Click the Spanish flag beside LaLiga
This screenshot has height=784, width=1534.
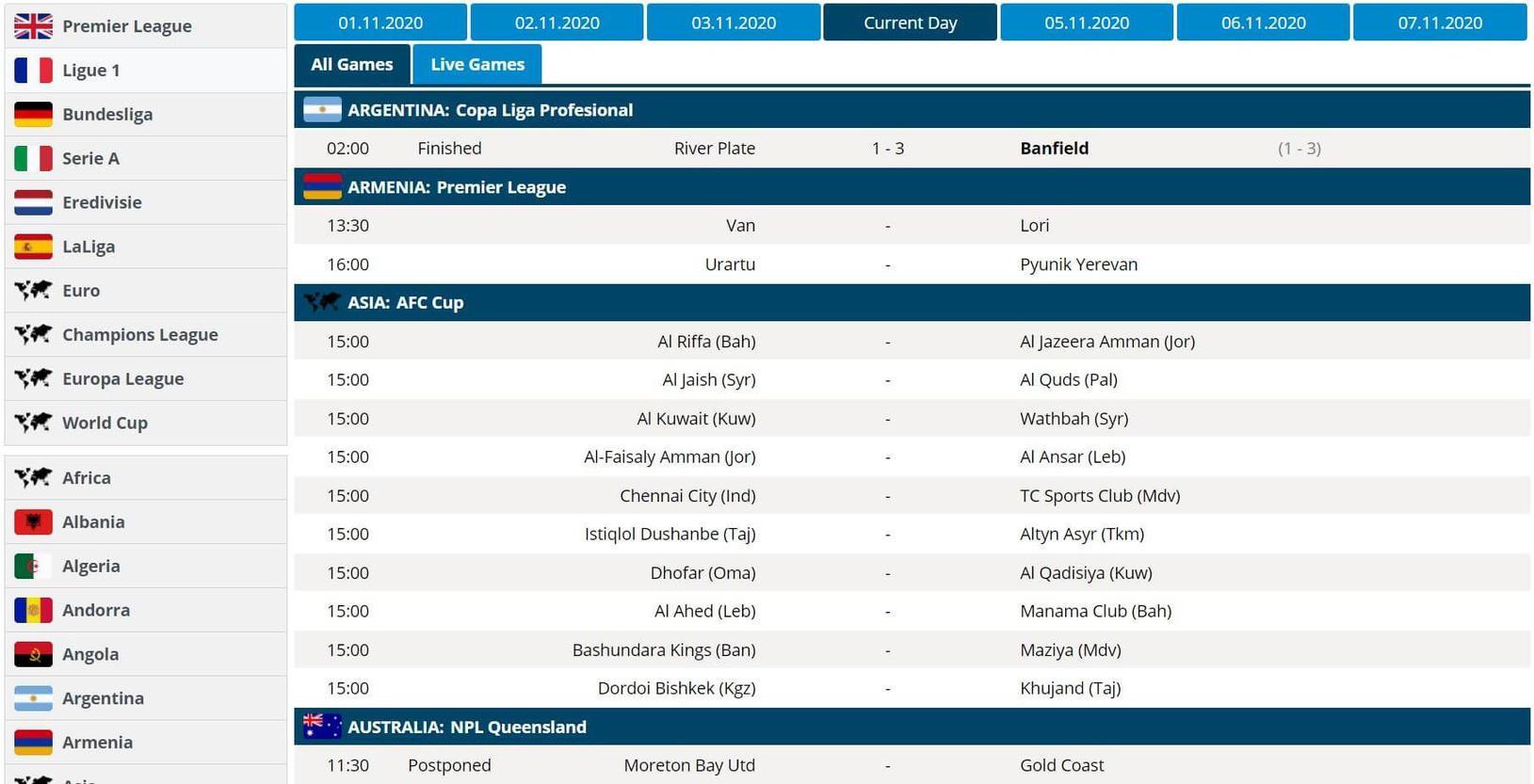[33, 247]
